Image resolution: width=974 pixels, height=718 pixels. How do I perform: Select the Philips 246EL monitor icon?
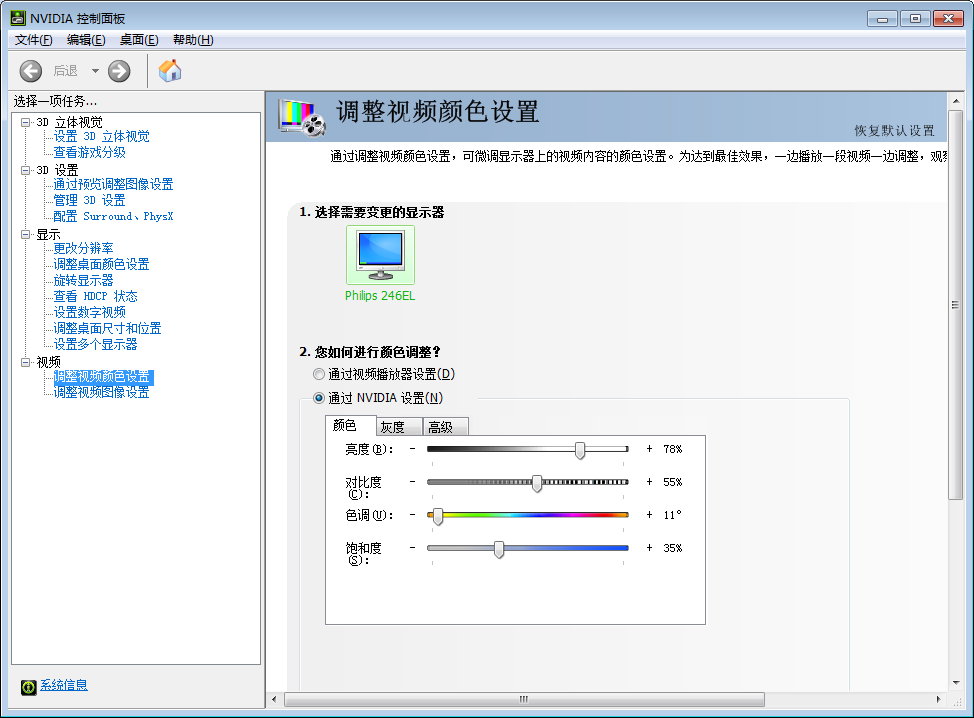point(380,255)
